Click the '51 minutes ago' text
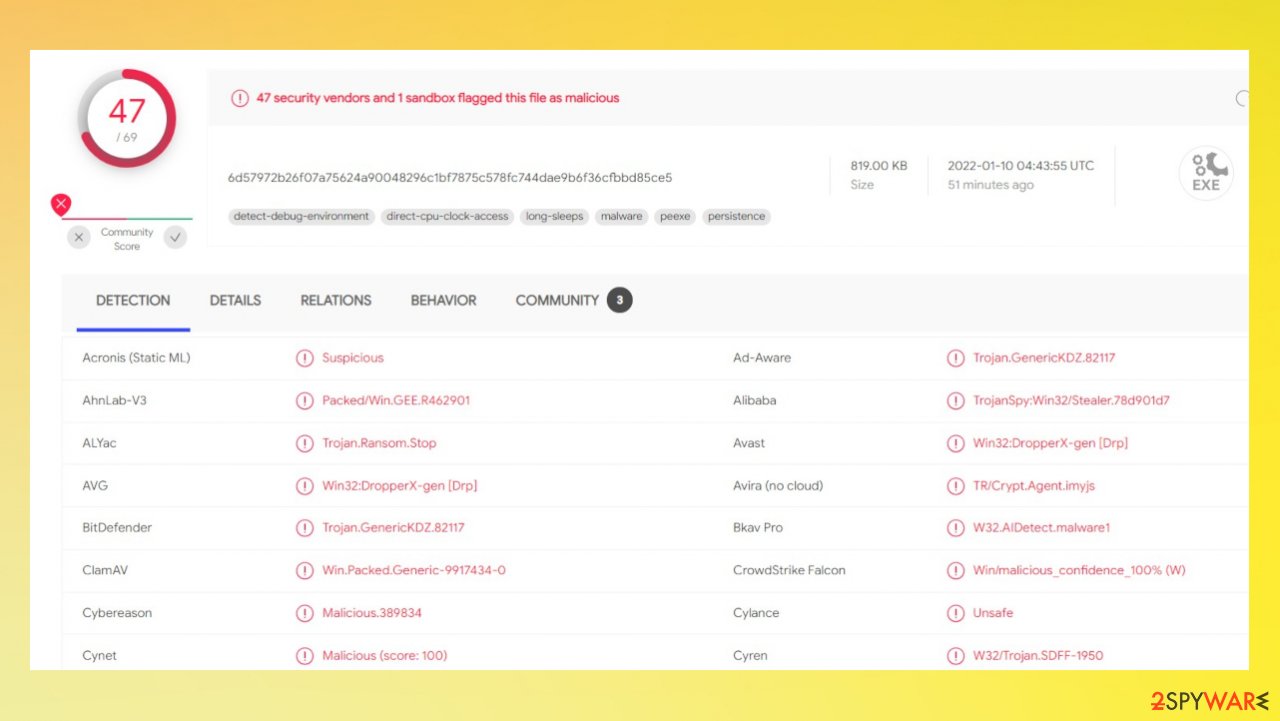Image resolution: width=1280 pixels, height=721 pixels. (x=991, y=185)
